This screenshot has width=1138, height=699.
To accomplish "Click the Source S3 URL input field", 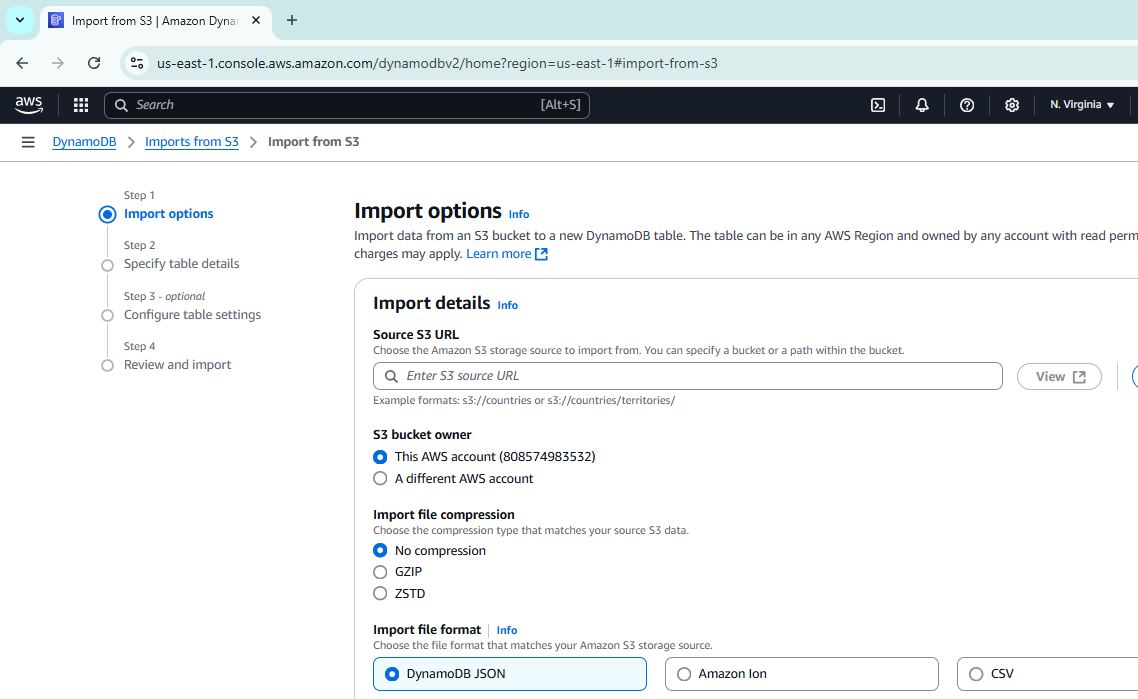I will pyautogui.click(x=687, y=376).
